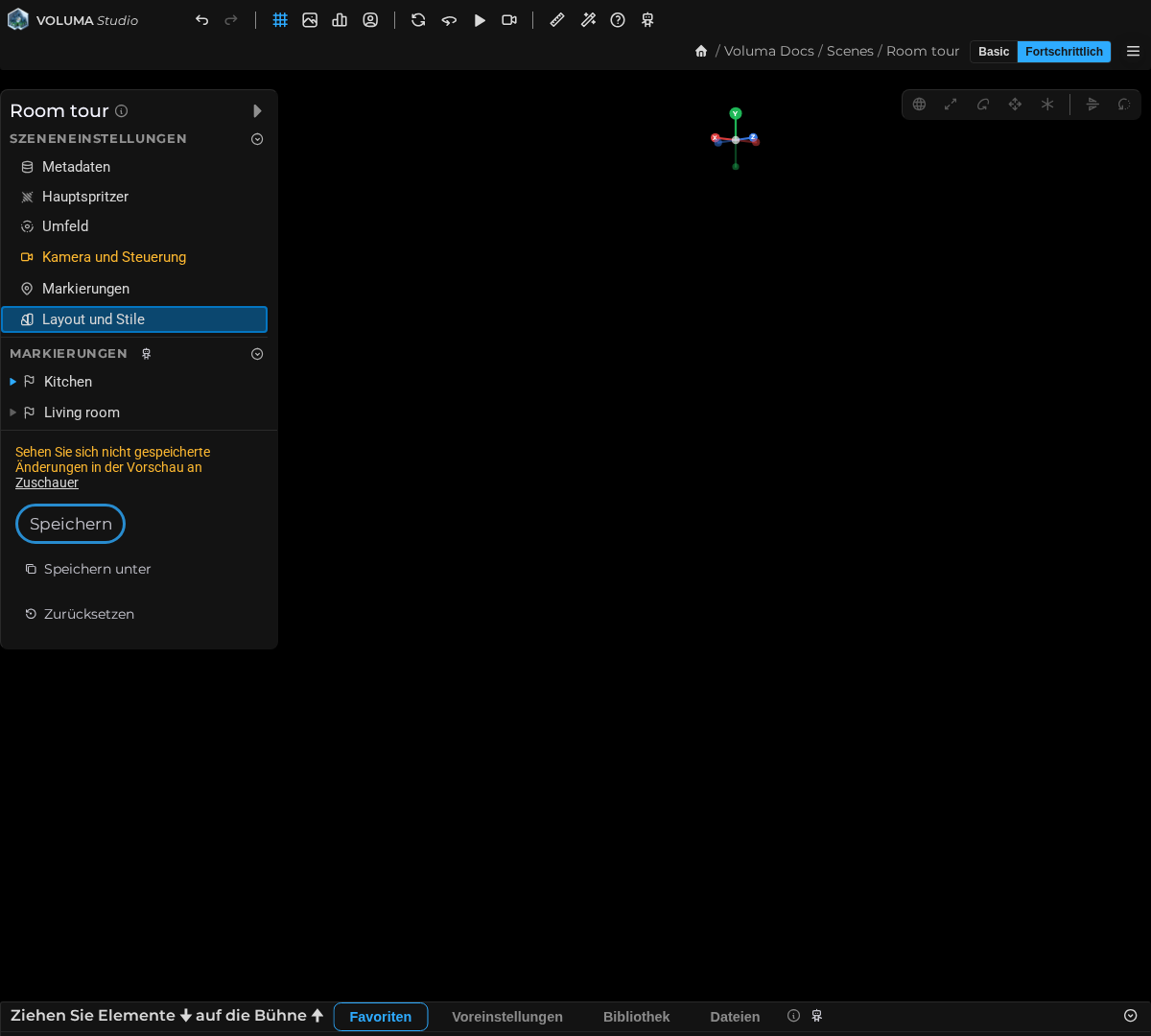Image resolution: width=1151 pixels, height=1036 pixels.
Task: Open Voluma Docs breadcrumb link
Action: point(769,51)
